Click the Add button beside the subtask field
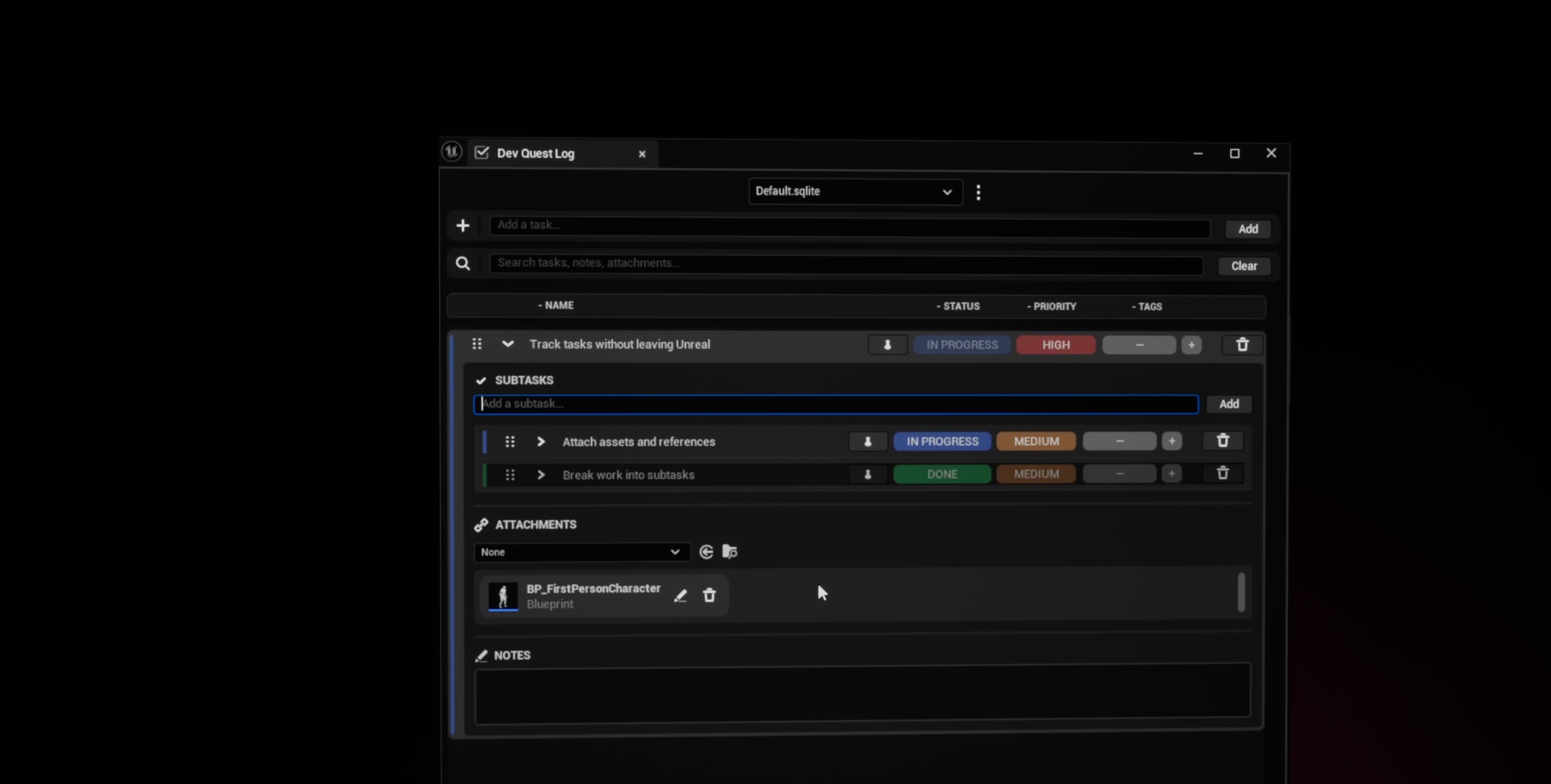The image size is (1551, 784). coord(1228,404)
